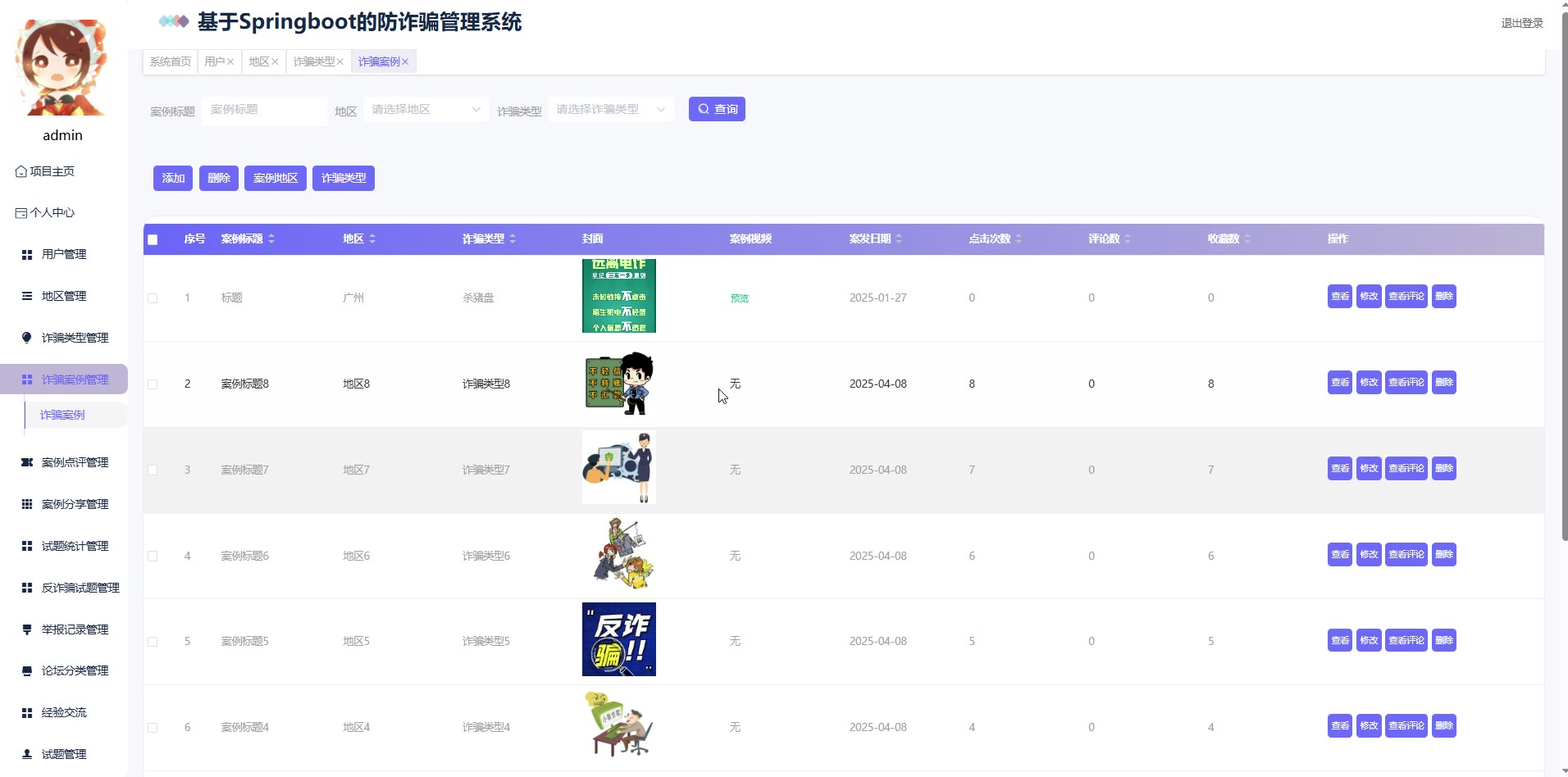Open 举报记录管理 via its sidebar icon

[x=26, y=629]
